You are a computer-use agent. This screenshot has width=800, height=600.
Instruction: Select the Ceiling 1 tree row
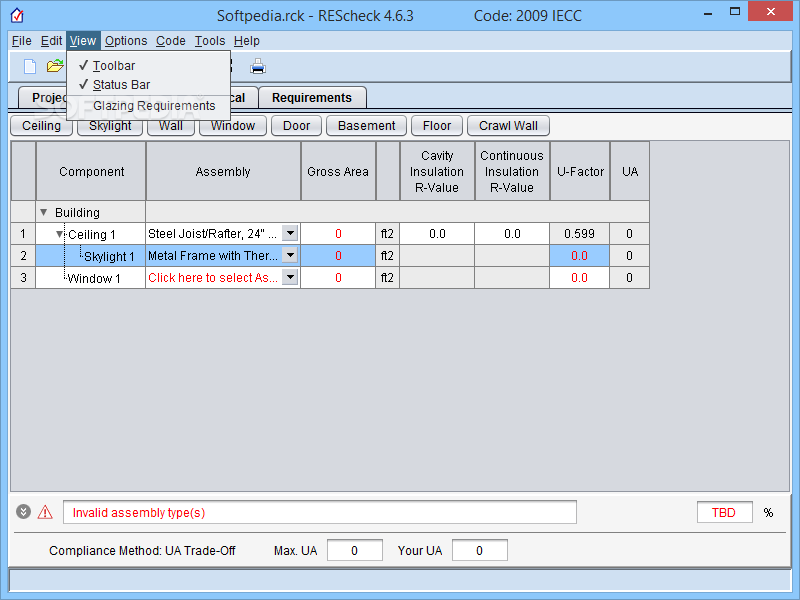point(92,235)
